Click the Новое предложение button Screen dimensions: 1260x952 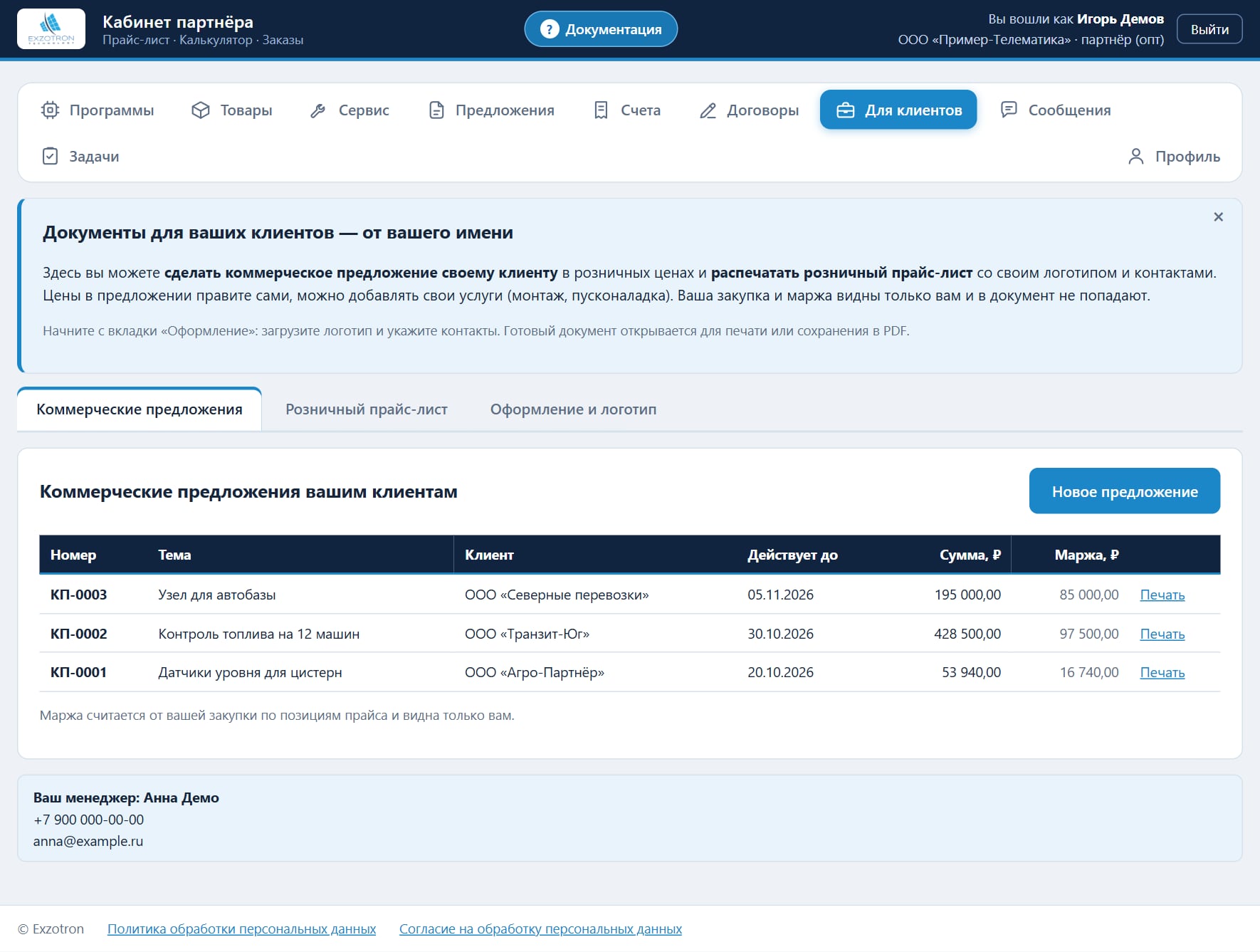tap(1125, 491)
